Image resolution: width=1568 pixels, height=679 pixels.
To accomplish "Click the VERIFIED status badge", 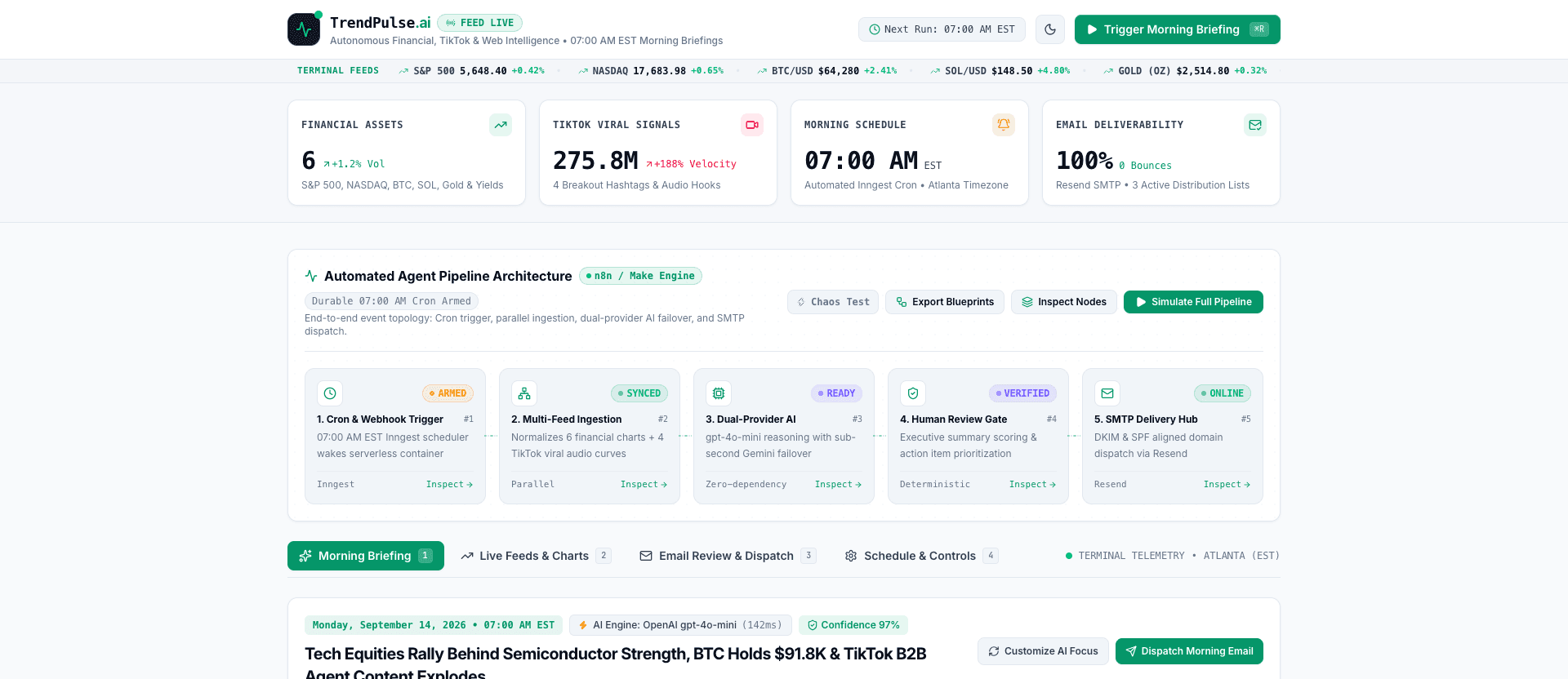I will coord(1022,393).
